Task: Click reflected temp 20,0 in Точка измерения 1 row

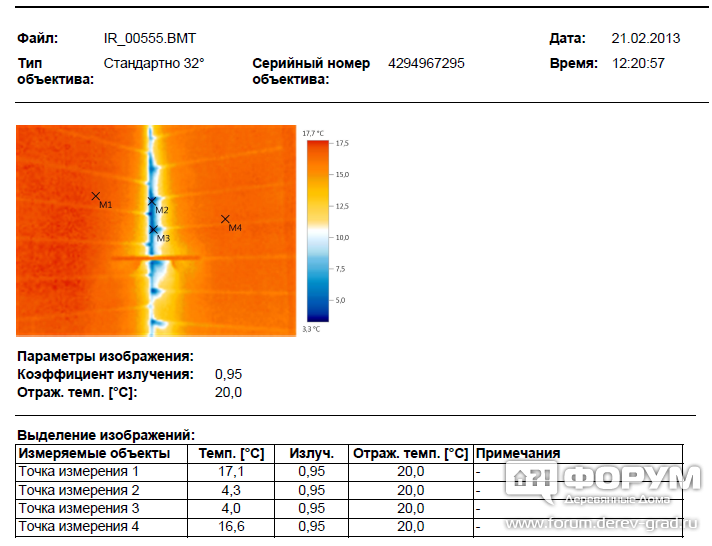Action: coord(411,472)
